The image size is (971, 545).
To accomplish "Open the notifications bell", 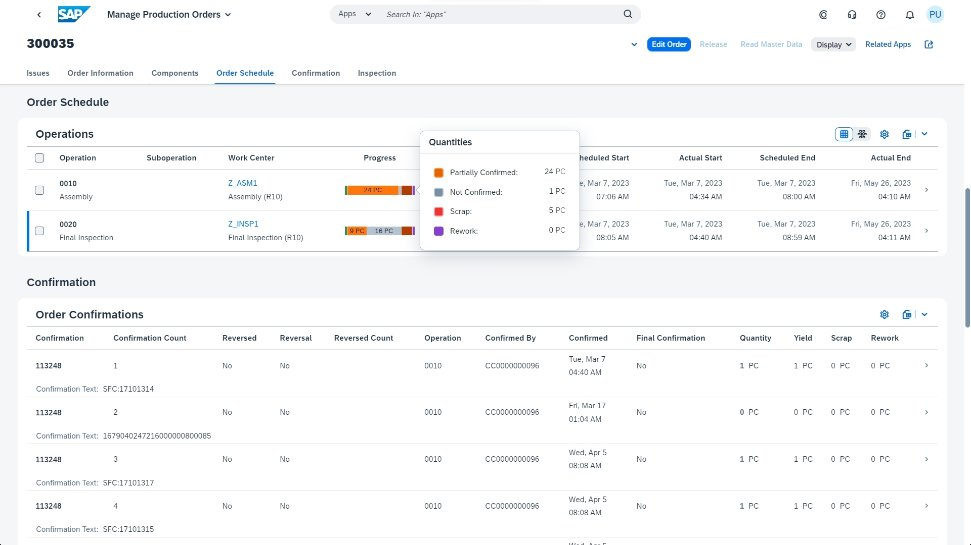I will 909,15.
